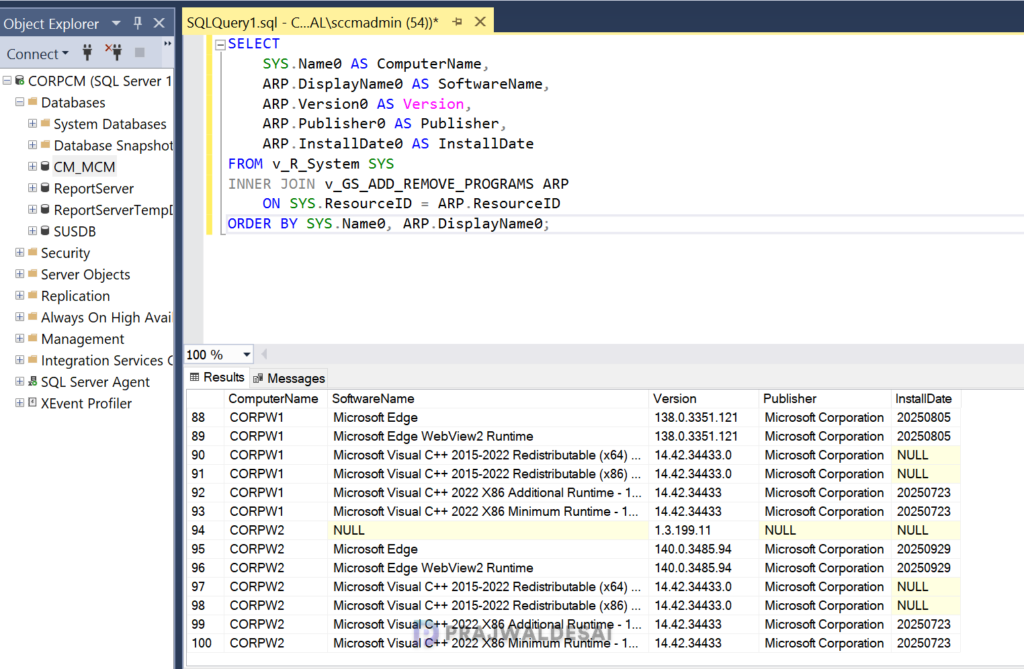The image size is (1024, 669).
Task: Expand the ReportServer database
Action: tap(32, 188)
